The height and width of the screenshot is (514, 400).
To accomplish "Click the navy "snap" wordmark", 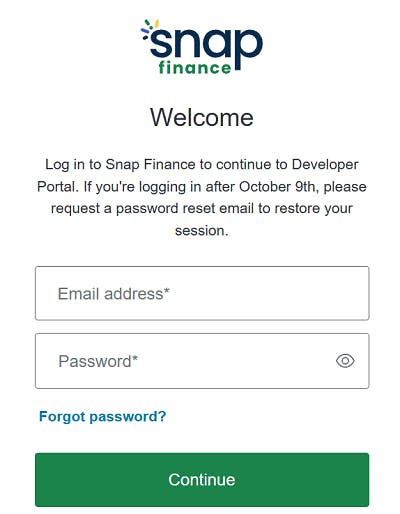I will pyautogui.click(x=206, y=47).
